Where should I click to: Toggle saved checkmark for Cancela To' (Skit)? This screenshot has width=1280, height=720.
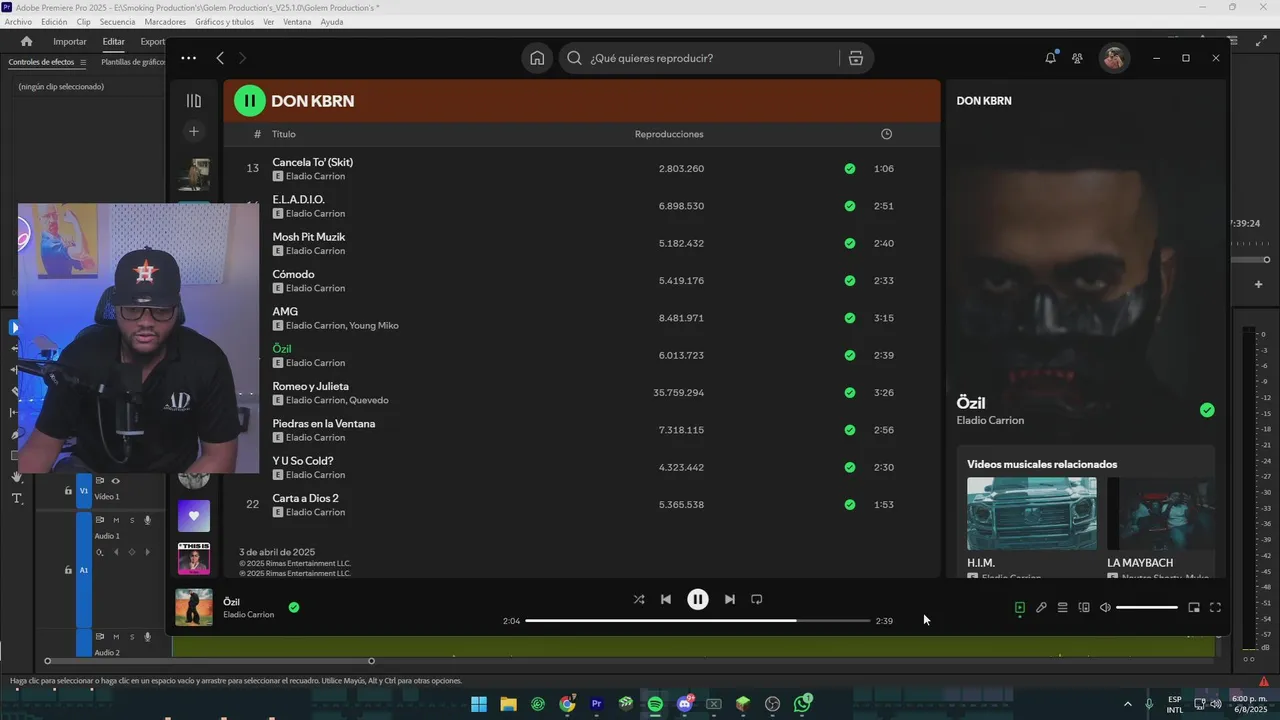850,169
